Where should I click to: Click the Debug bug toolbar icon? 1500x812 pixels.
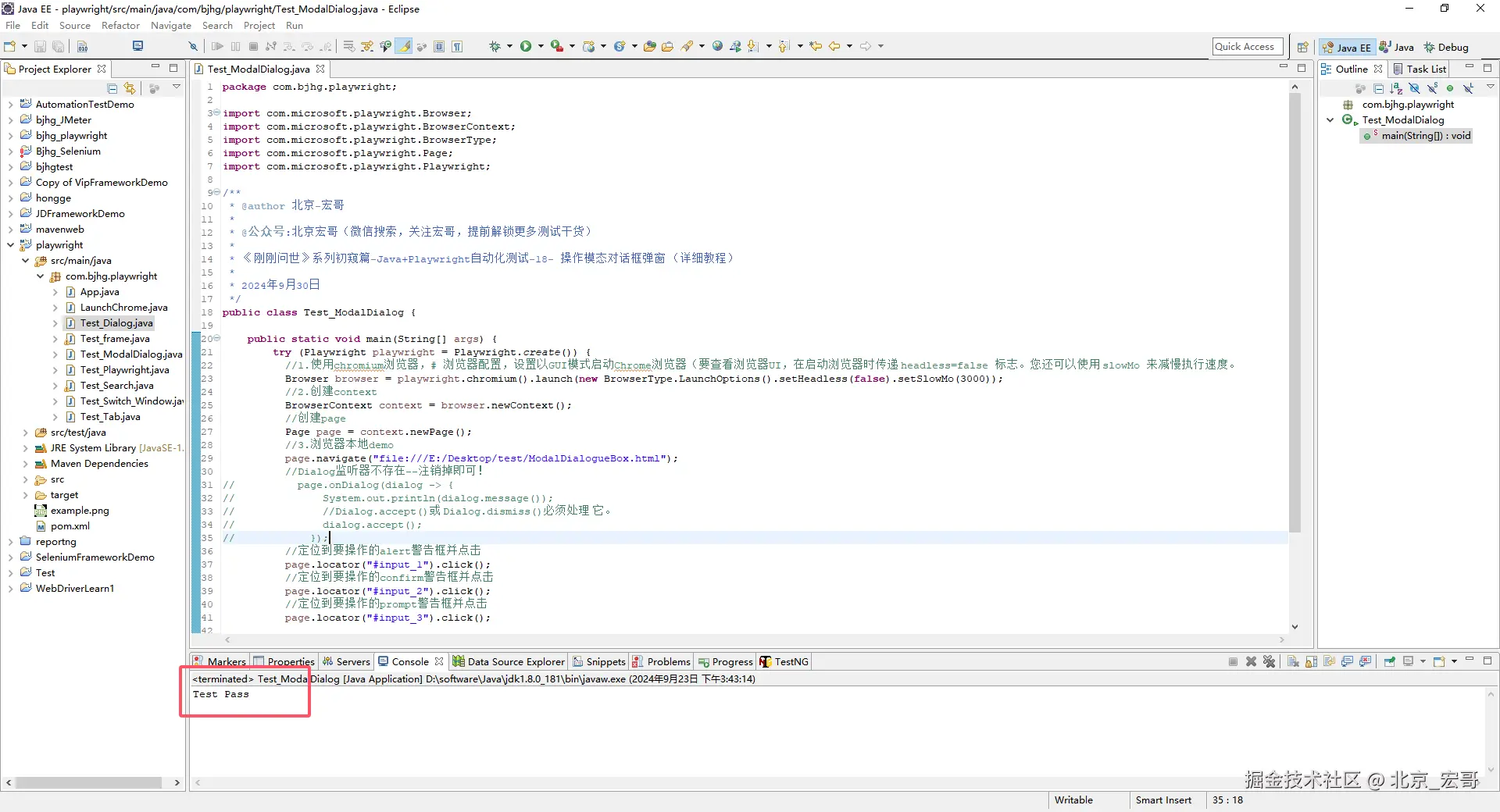495,46
